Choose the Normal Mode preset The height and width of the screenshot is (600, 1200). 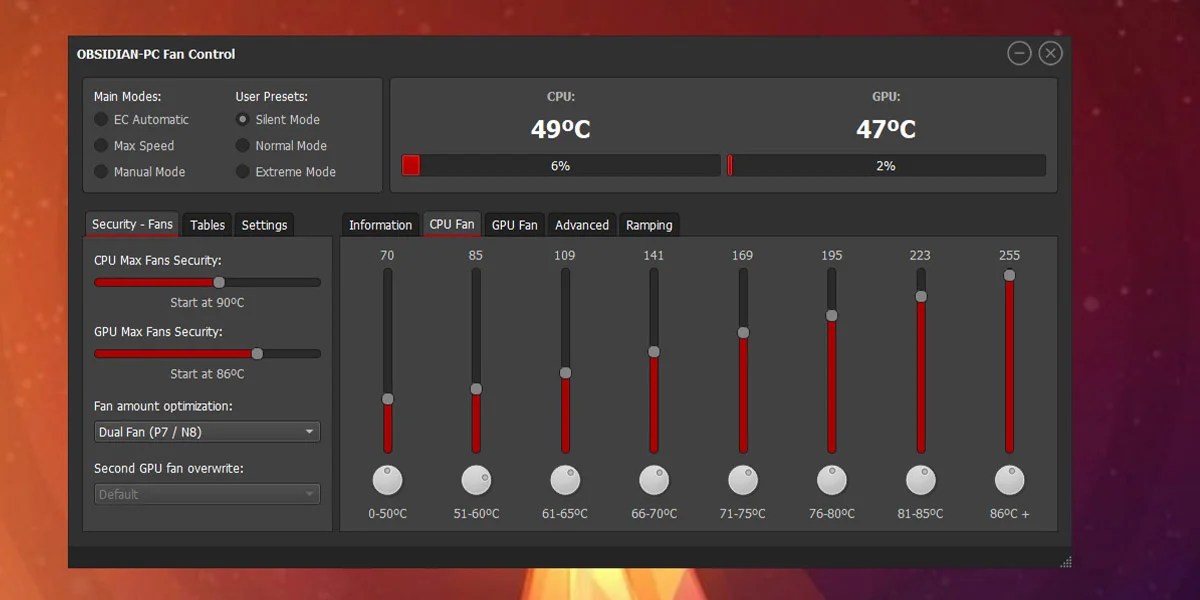pos(281,145)
